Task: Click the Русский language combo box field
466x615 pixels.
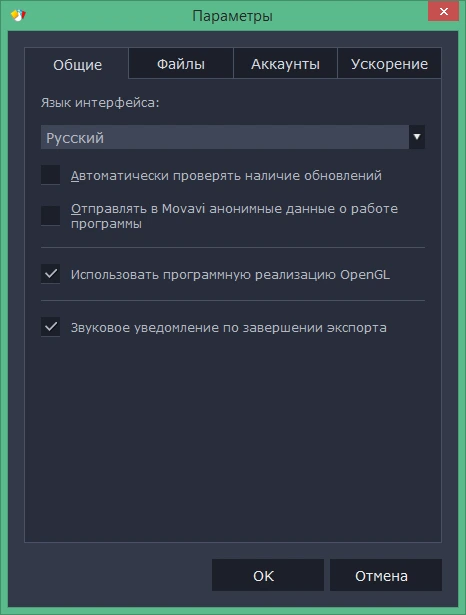Action: [x=233, y=137]
